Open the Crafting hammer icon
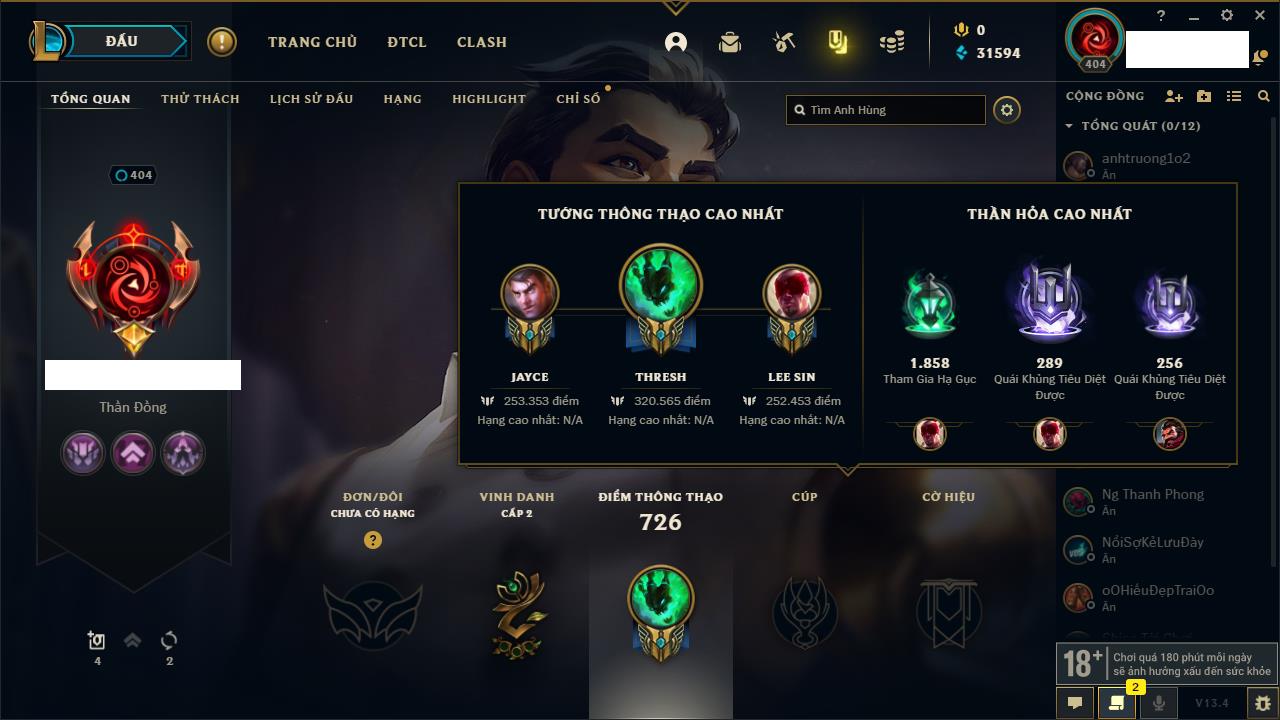The image size is (1280, 720). tap(784, 42)
